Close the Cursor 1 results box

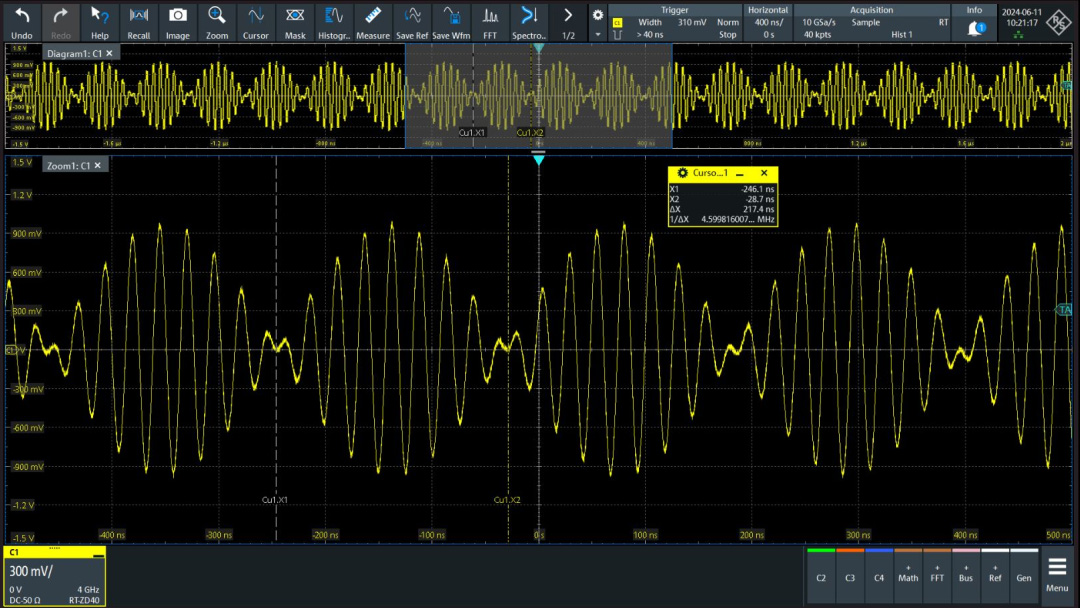coord(764,173)
